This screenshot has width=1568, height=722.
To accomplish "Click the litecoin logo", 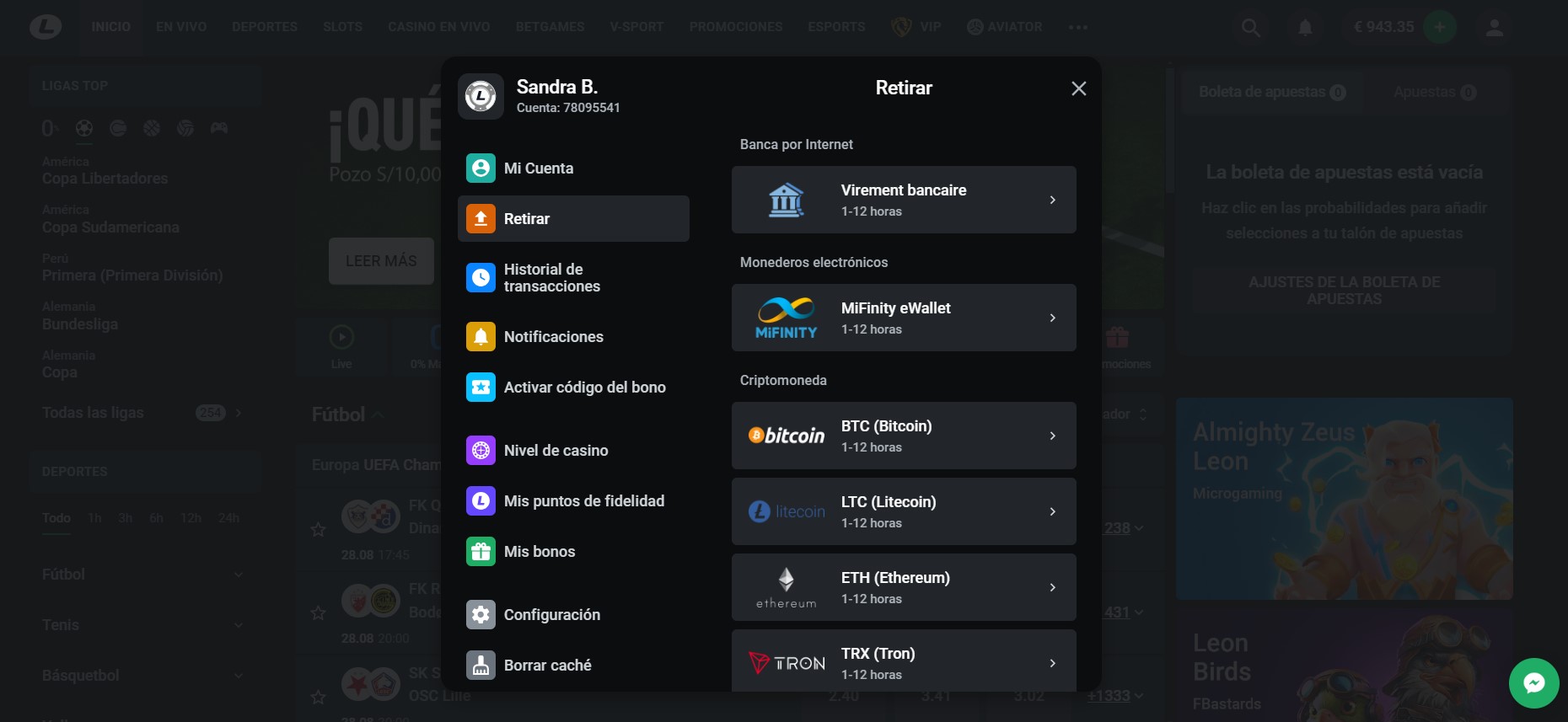I will tap(787, 511).
